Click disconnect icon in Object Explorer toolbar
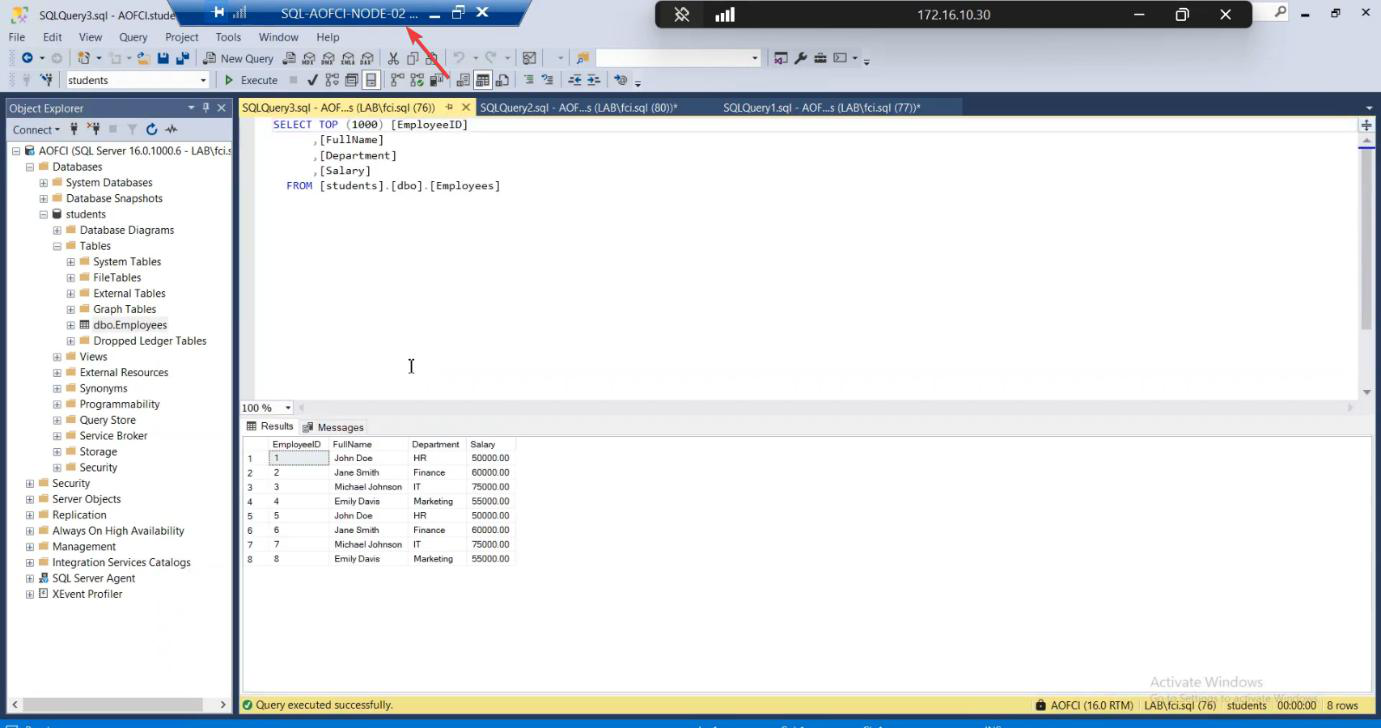 pos(94,129)
